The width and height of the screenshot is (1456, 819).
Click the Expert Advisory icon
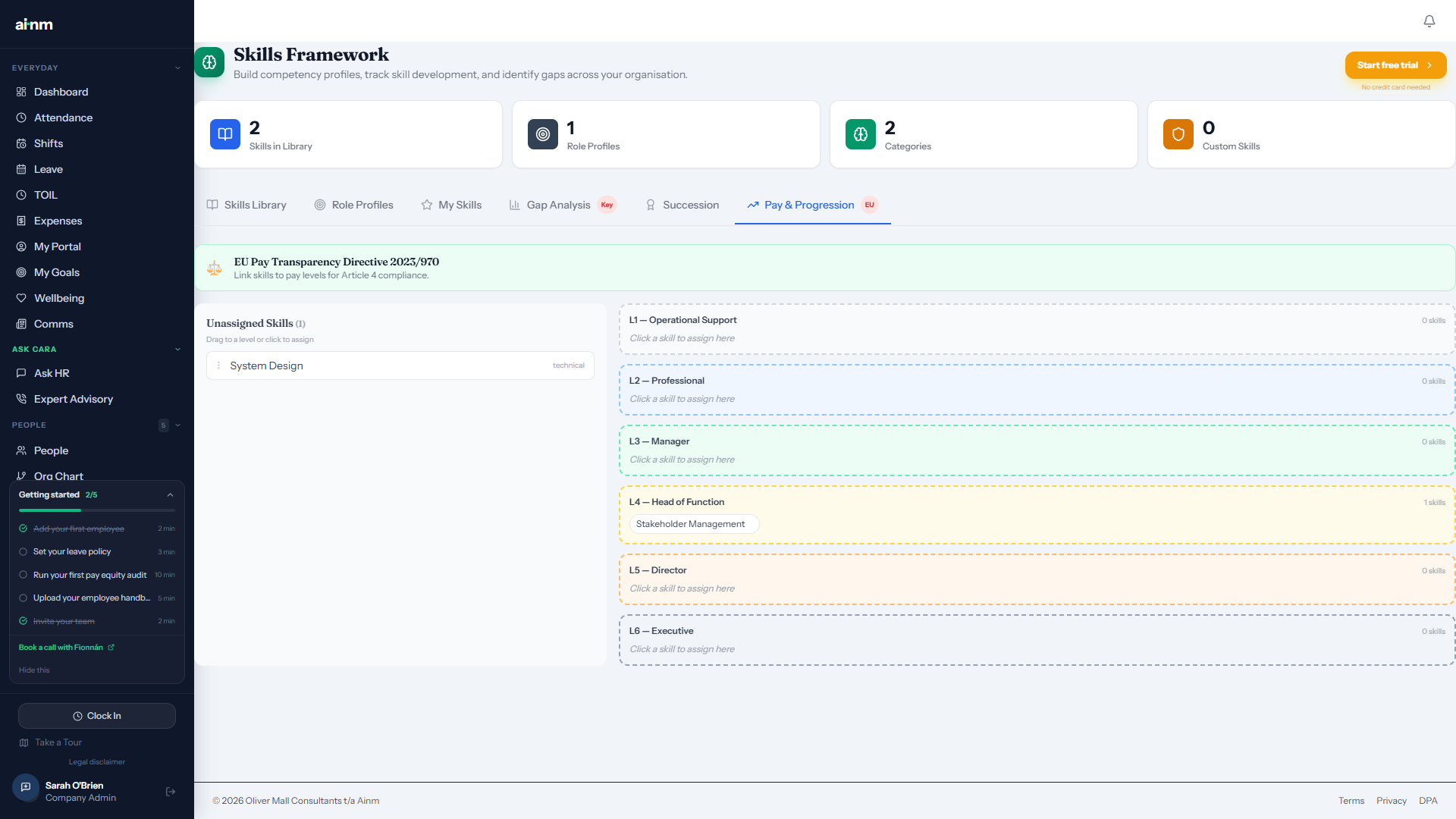coord(21,399)
